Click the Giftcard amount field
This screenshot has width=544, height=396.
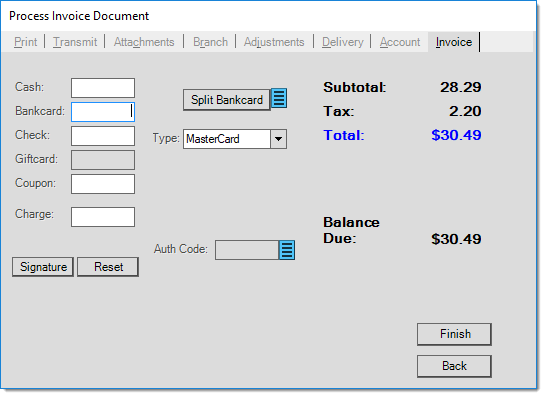coord(103,160)
